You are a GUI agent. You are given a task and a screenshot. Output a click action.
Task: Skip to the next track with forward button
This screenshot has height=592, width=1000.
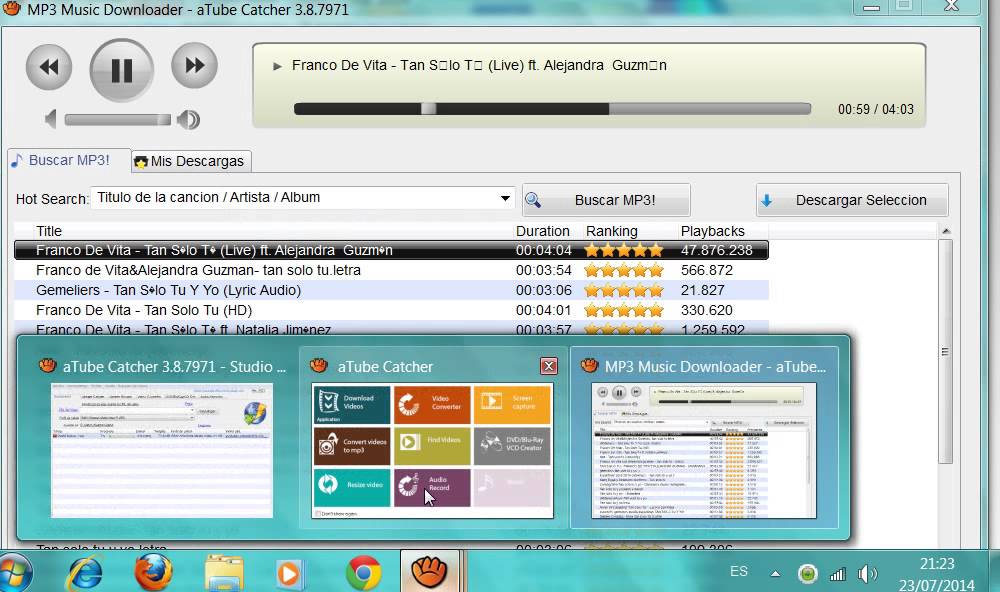(195, 65)
